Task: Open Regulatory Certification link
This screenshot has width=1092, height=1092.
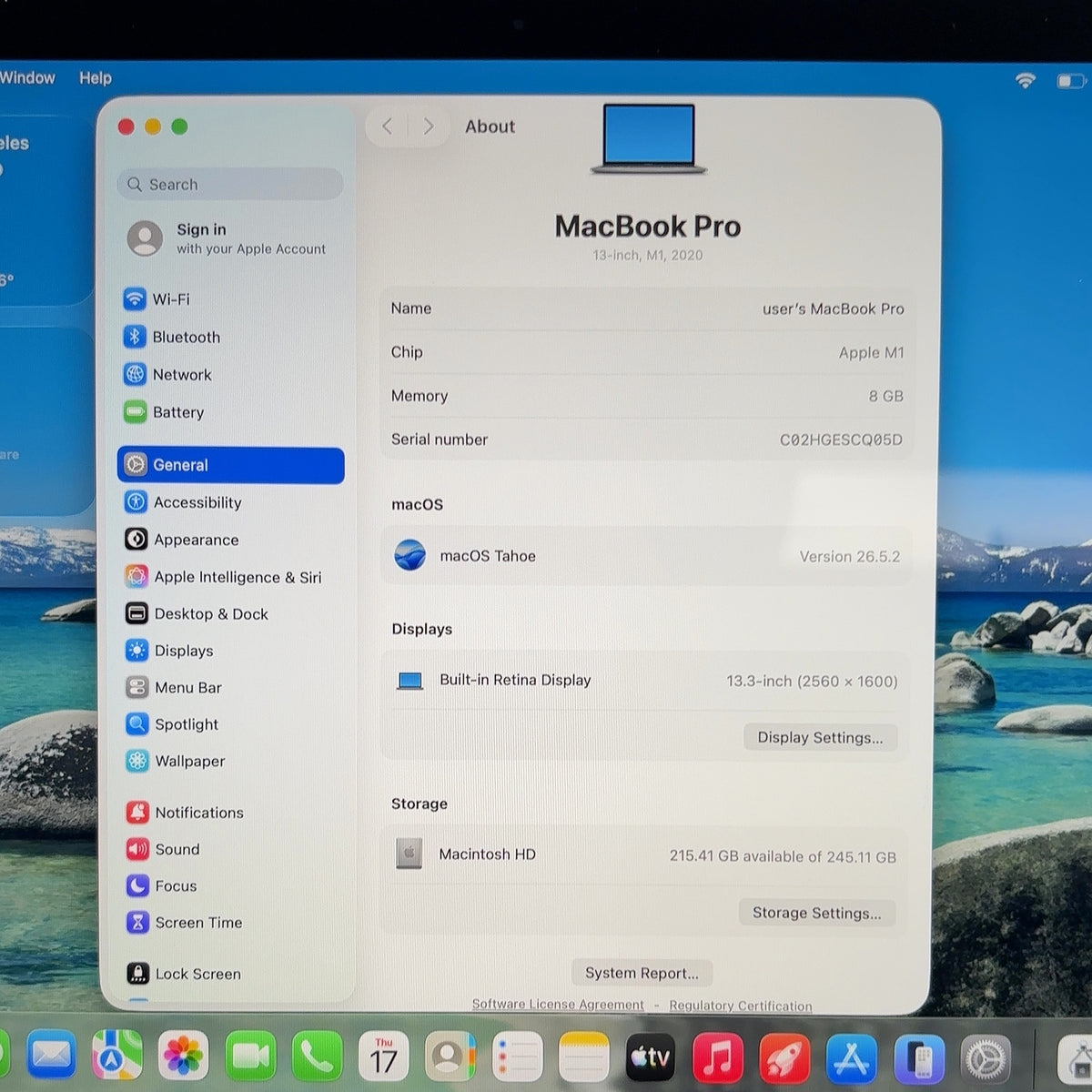Action: pos(741,1006)
